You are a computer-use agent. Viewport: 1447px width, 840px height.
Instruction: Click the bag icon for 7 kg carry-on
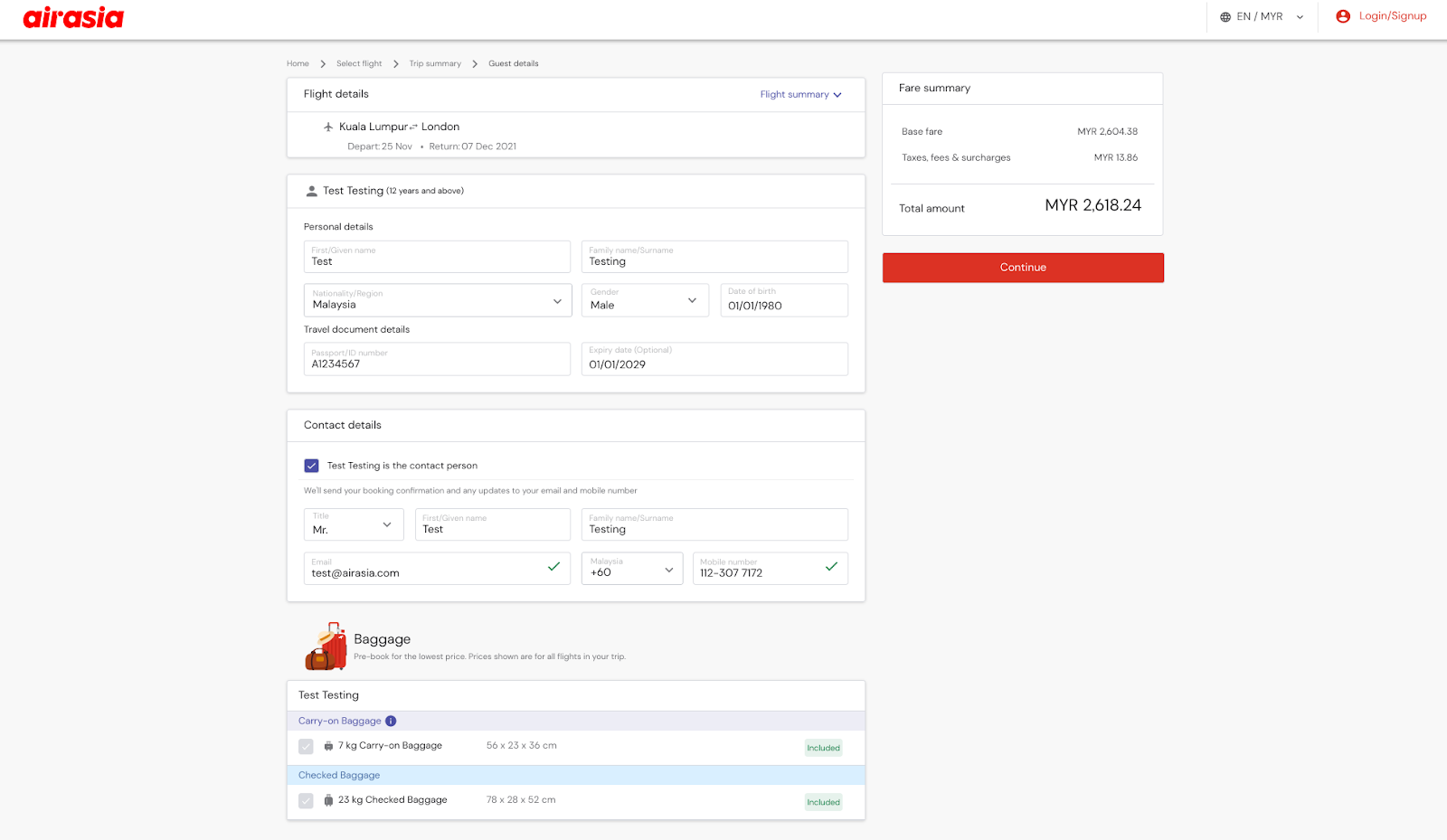pos(328,746)
